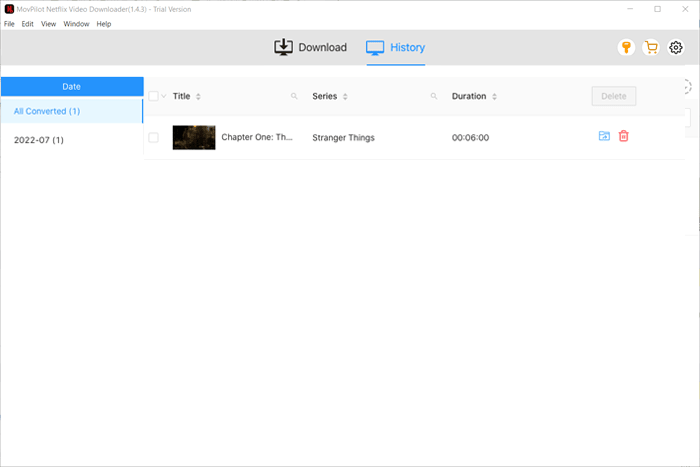
Task: Click the Title column header label
Action: [x=181, y=96]
